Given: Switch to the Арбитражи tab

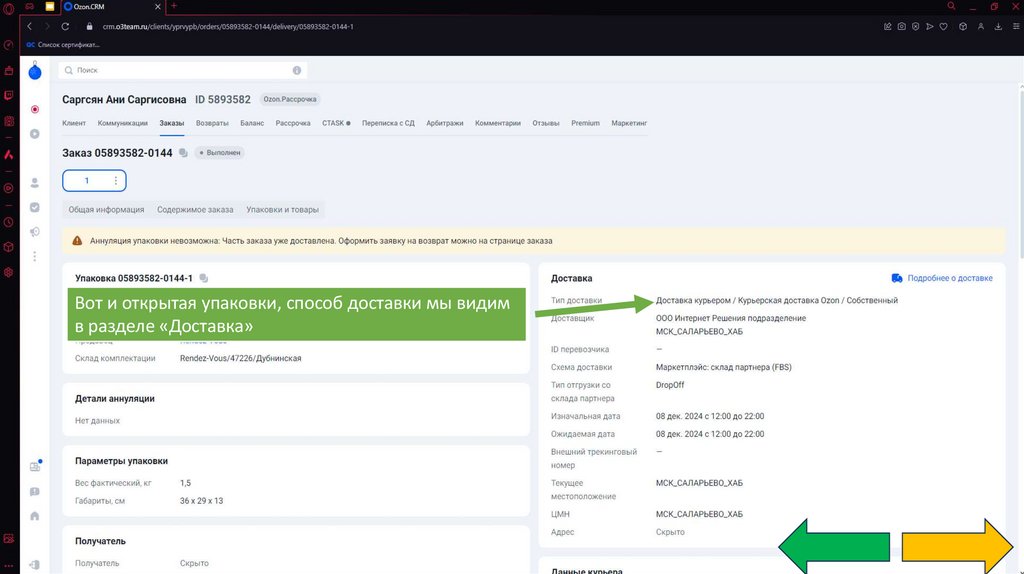Looking at the screenshot, I should tap(445, 123).
